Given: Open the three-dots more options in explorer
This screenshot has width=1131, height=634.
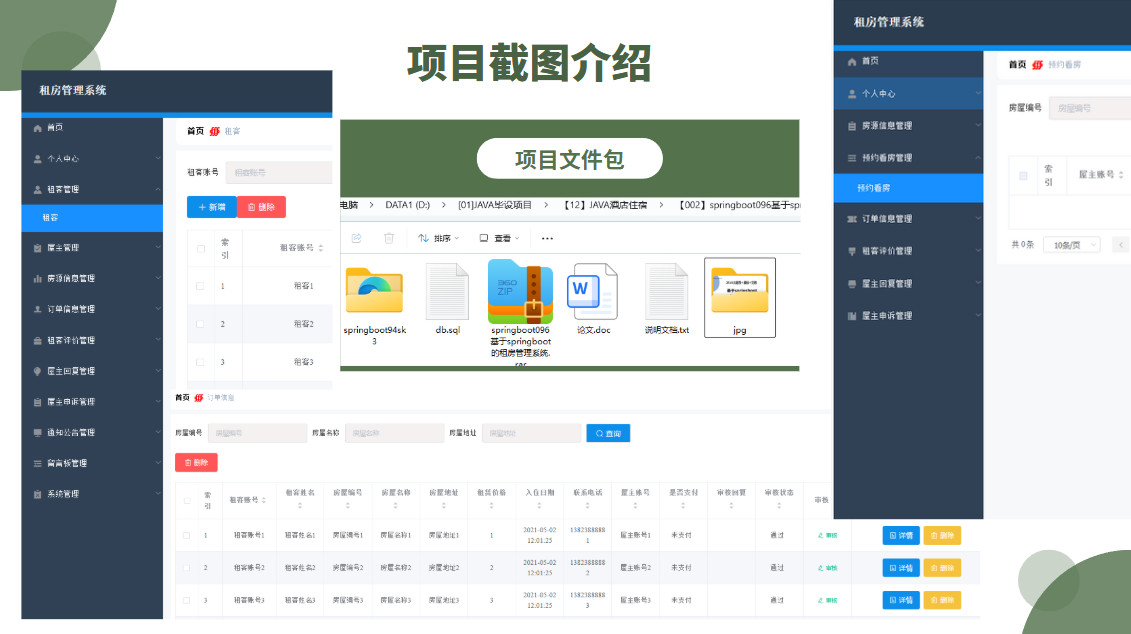Looking at the screenshot, I should tap(547, 238).
